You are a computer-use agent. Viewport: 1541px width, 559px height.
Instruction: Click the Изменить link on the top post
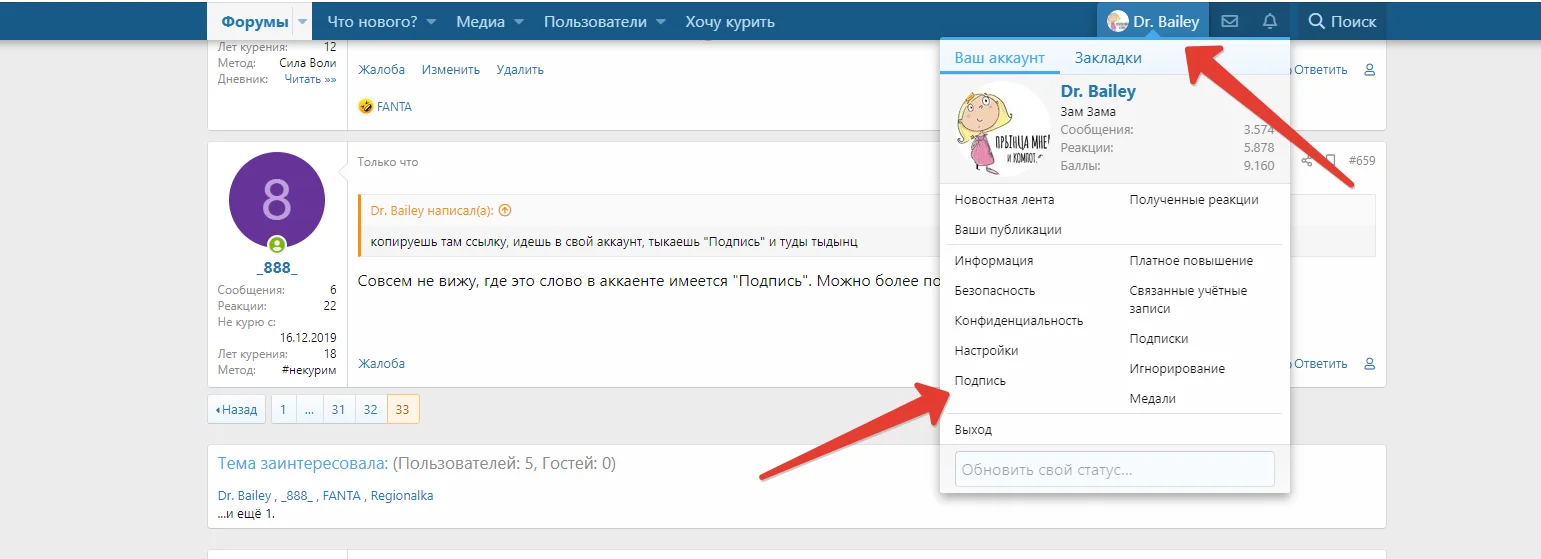pos(450,70)
